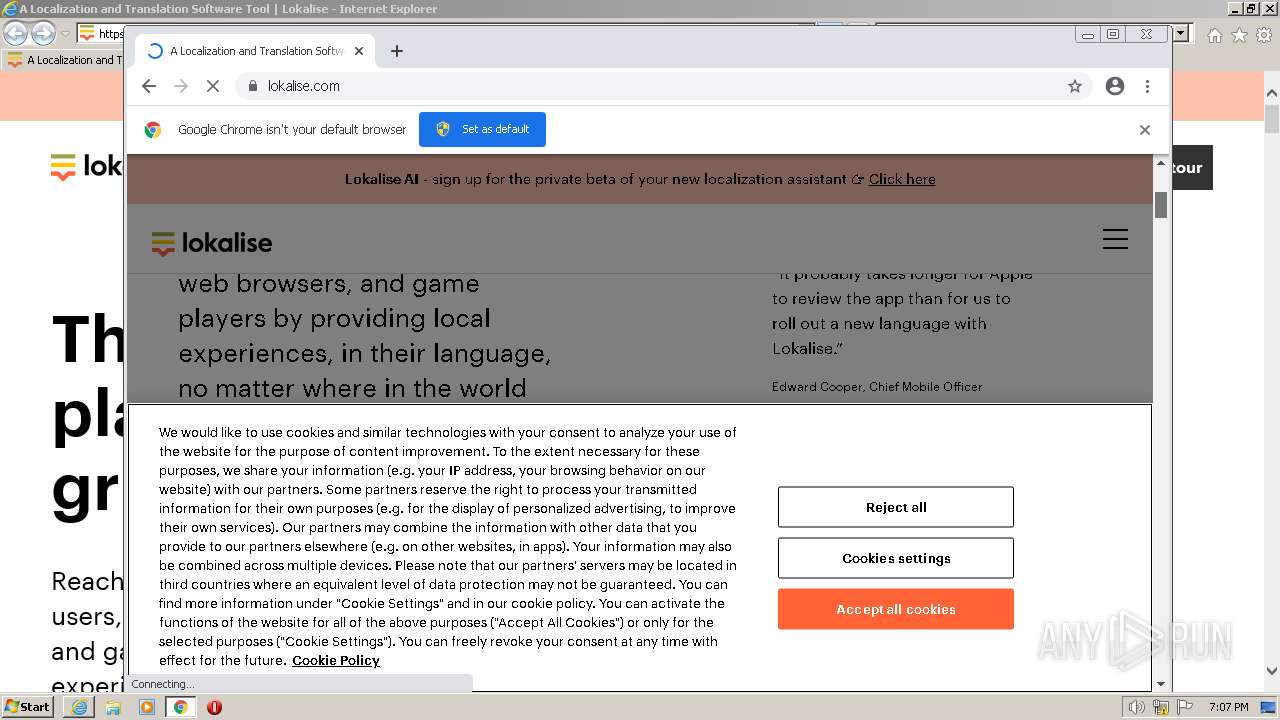
Task: Expand Internet Explorer's address bar dropdown
Action: pos(1181,33)
